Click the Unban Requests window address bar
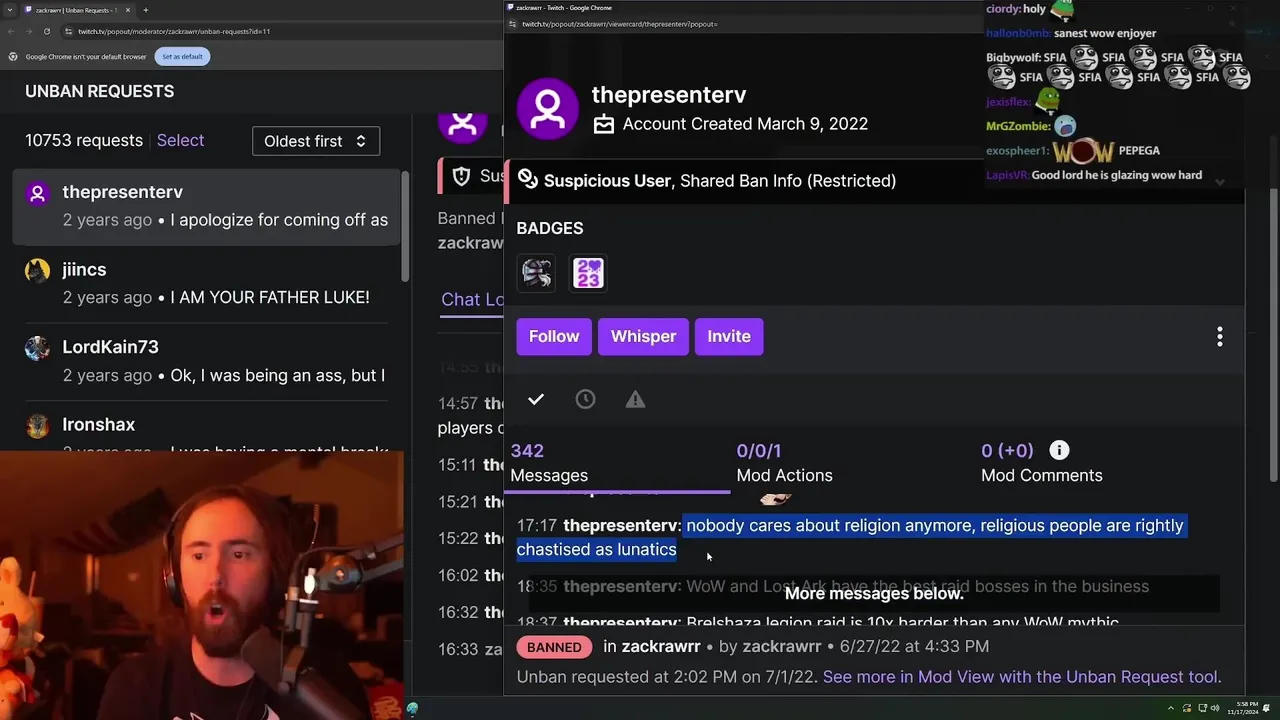The height and width of the screenshot is (720, 1280). (x=280, y=31)
